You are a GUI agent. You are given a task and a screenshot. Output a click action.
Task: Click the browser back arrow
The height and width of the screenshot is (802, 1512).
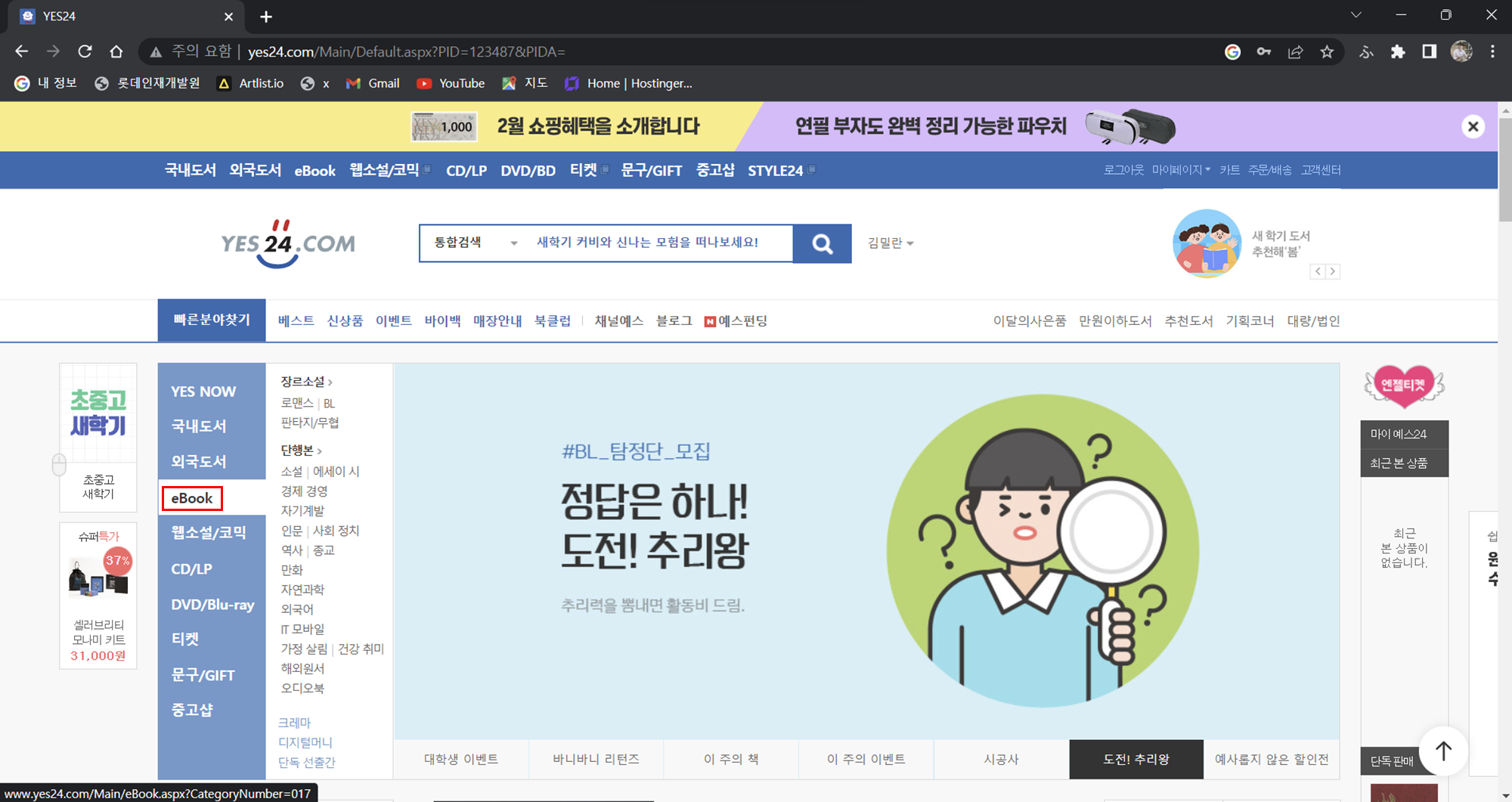[22, 51]
